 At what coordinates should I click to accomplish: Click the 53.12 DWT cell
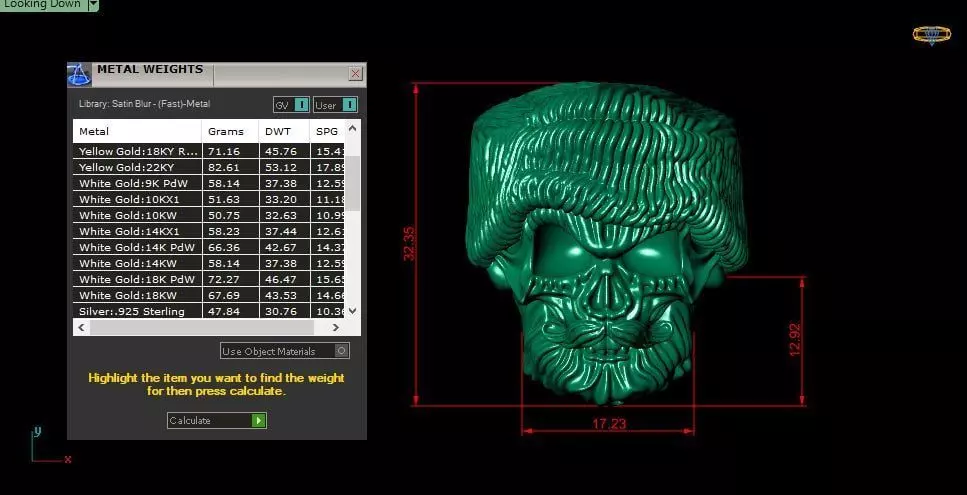284,167
